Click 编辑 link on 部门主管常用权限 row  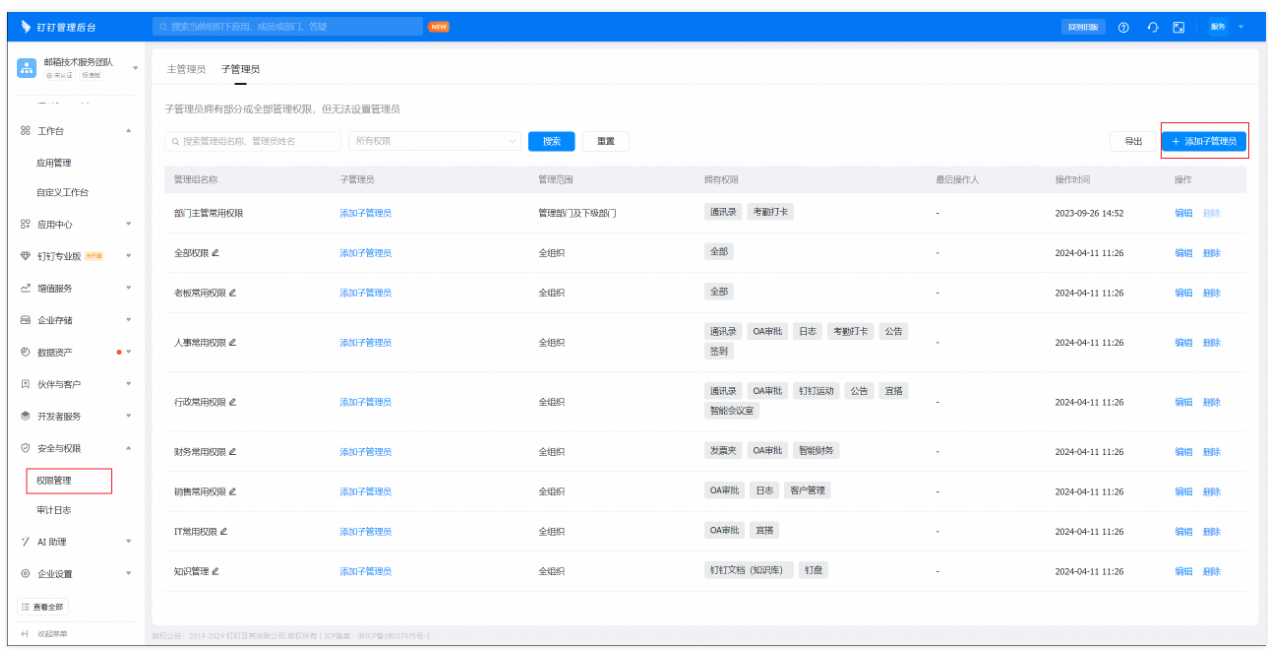1182,213
